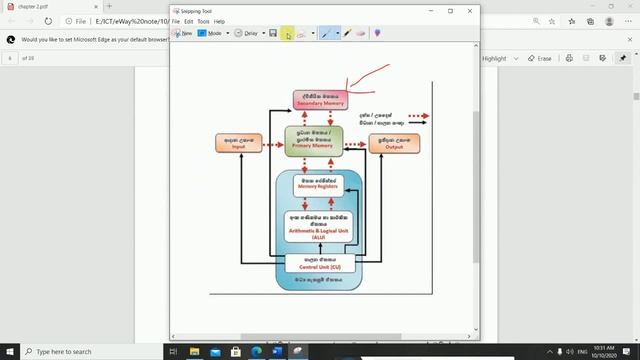Open Collections in Edge
640x360 pixels.
pyautogui.click(x=590, y=21)
